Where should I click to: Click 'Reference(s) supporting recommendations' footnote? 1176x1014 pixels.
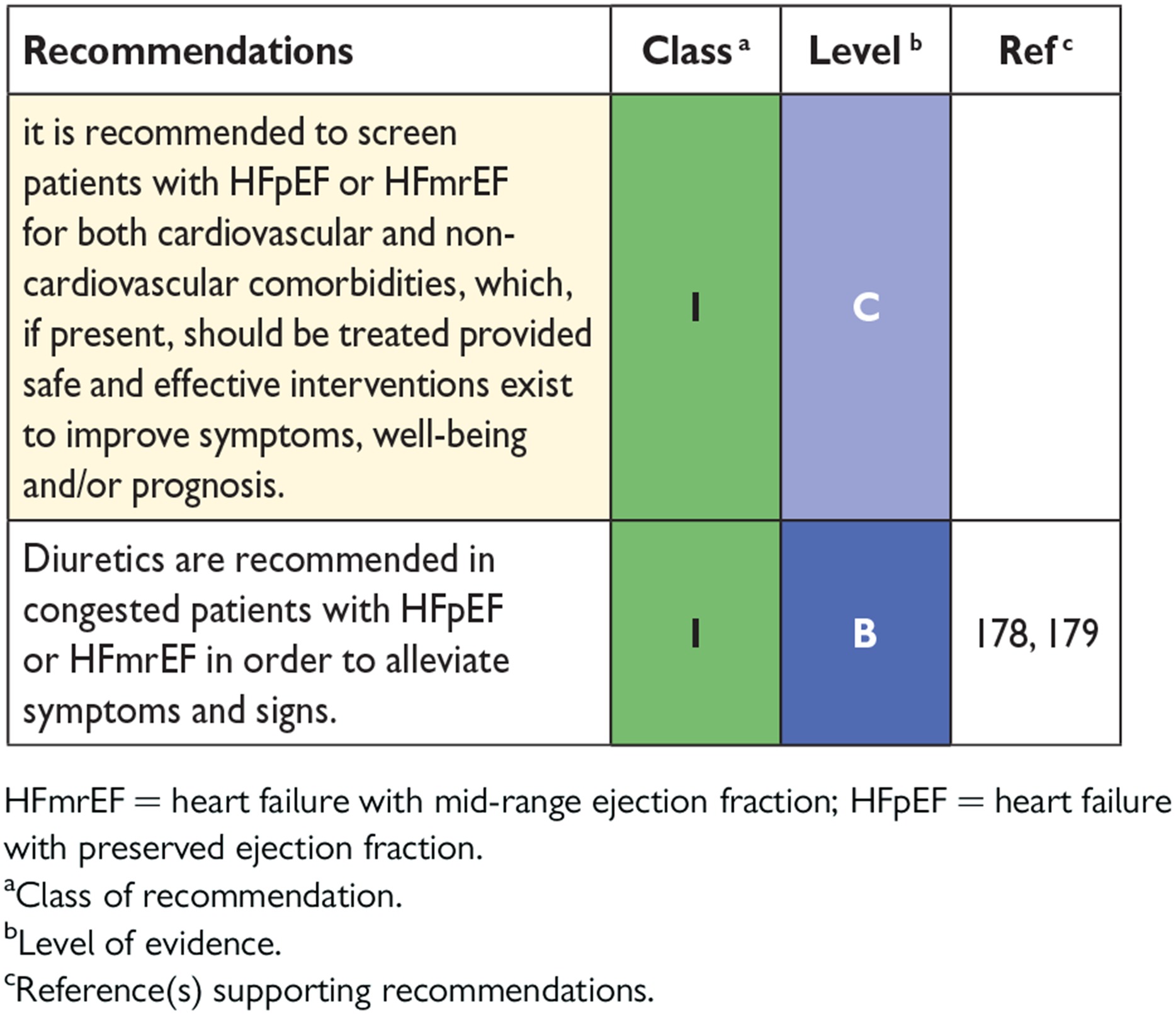pos(329,990)
